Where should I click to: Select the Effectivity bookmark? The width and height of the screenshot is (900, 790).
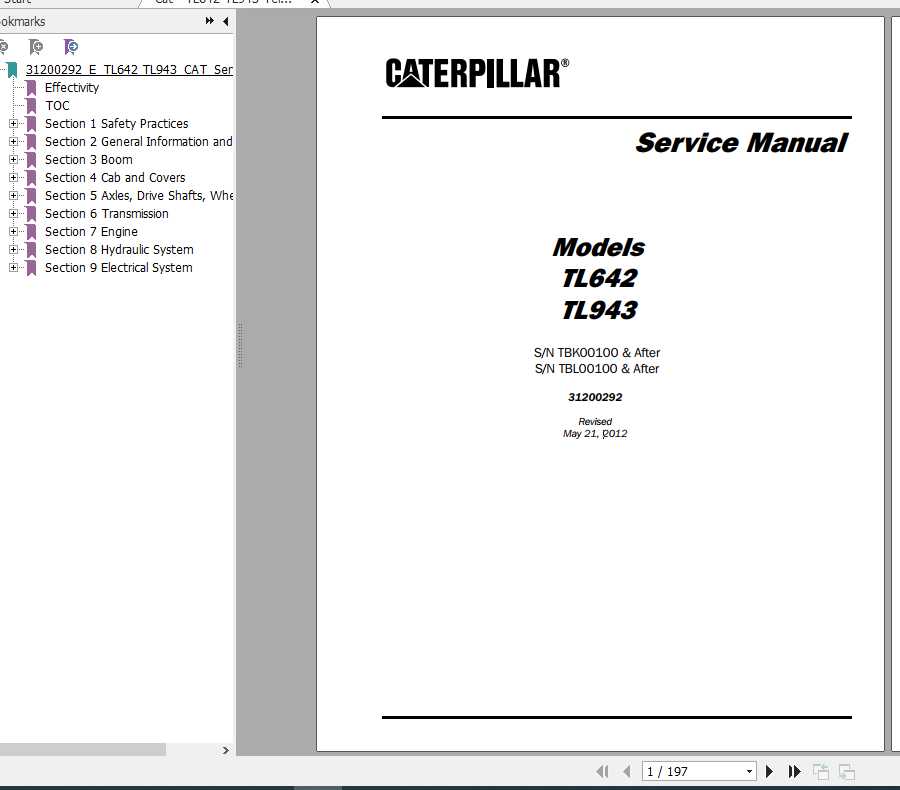click(71, 87)
